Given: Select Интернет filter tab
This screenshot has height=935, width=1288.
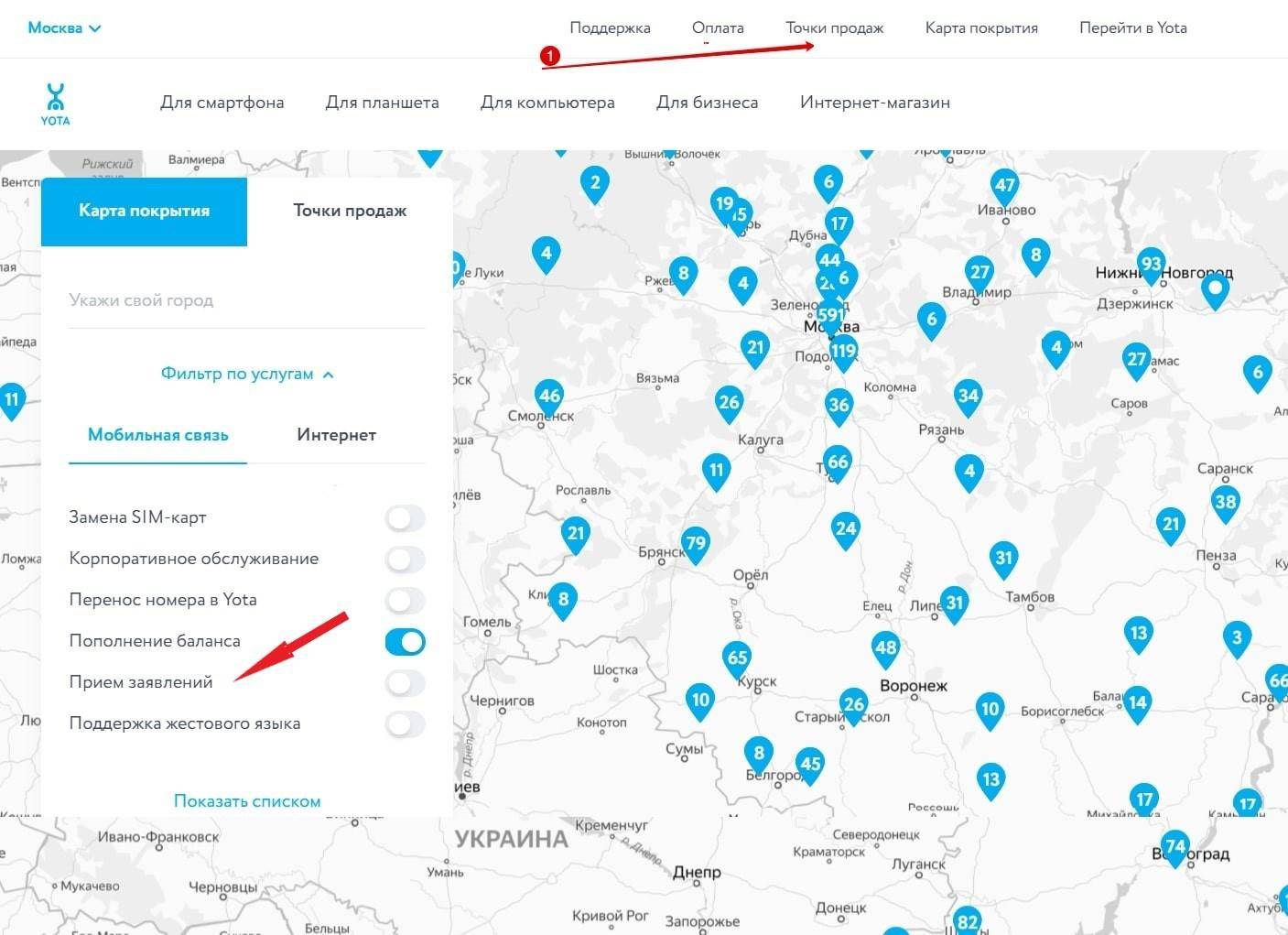Looking at the screenshot, I should pos(336,435).
